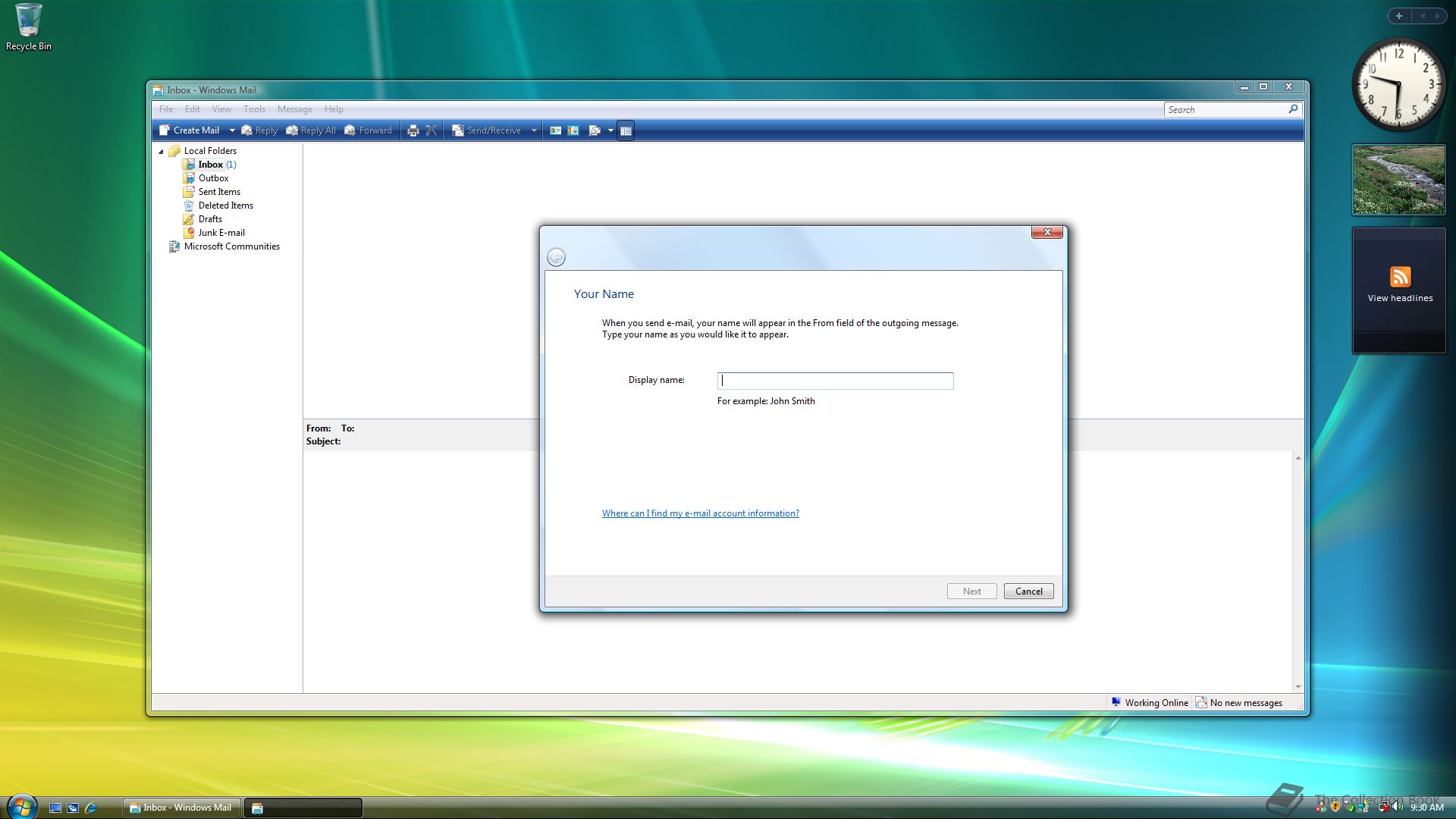Click the green checkmark tray icon
The width and height of the screenshot is (1456, 819).
tap(1351, 808)
